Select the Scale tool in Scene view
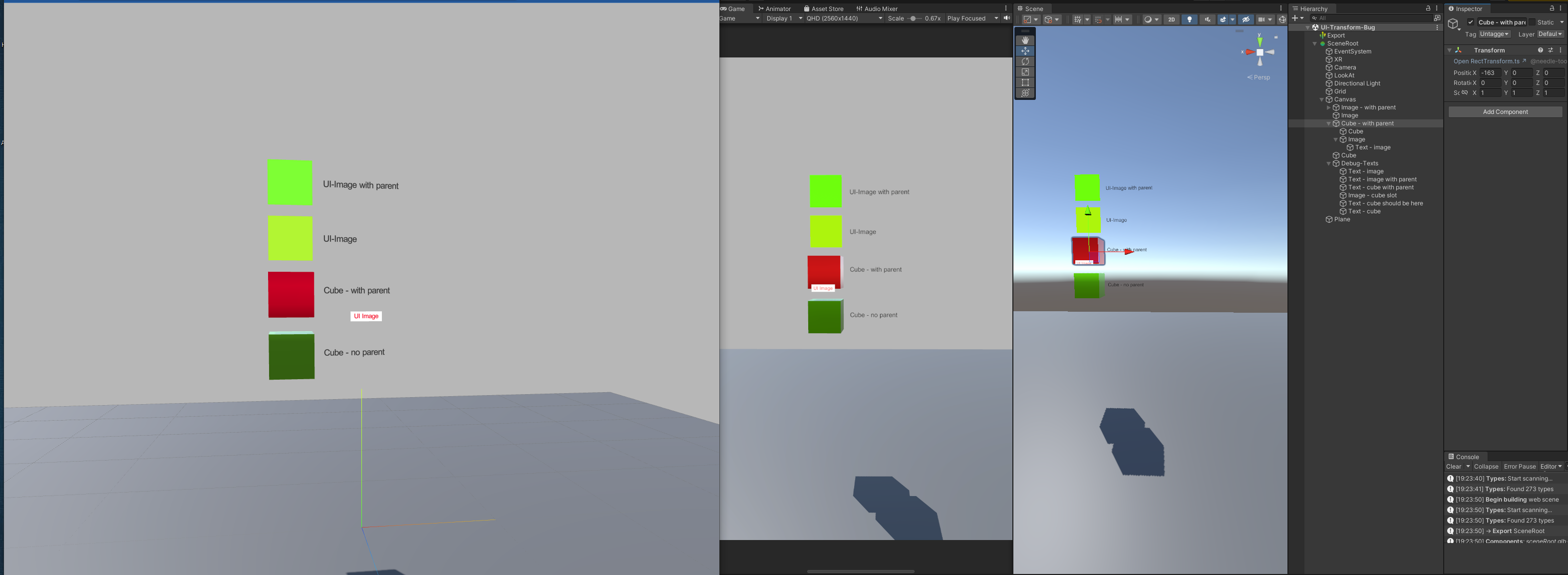This screenshot has width=1568, height=575. point(1025,72)
